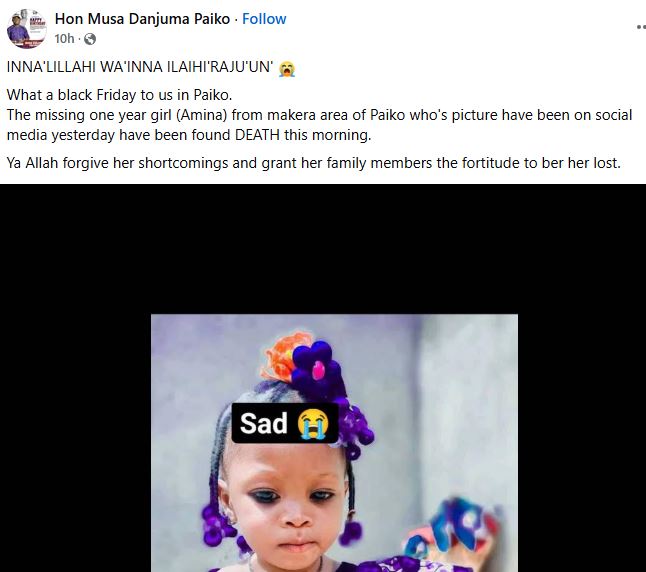This screenshot has width=646, height=572.
Task: Click the INNA'LILLAHI WA'INNA ILAIHI'RAJU'UN line
Action: (140, 69)
